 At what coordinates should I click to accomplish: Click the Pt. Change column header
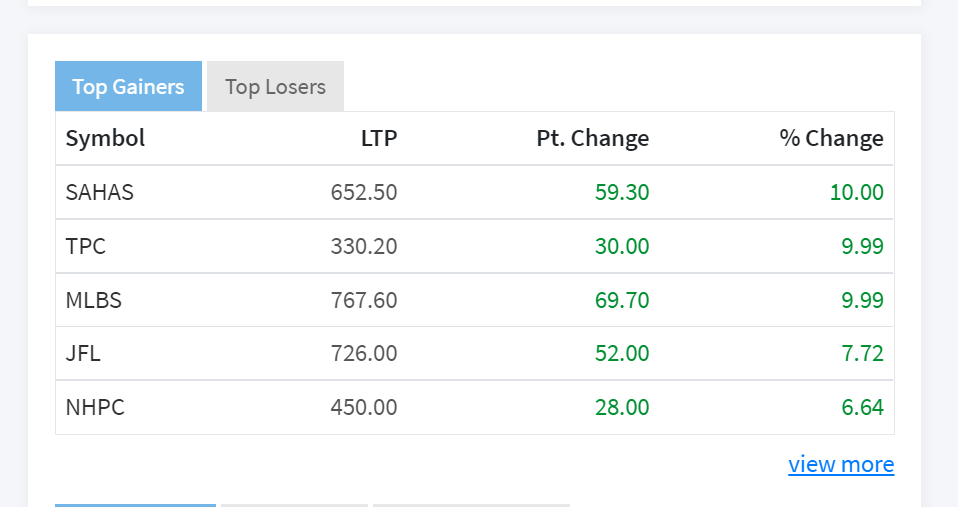(x=593, y=138)
